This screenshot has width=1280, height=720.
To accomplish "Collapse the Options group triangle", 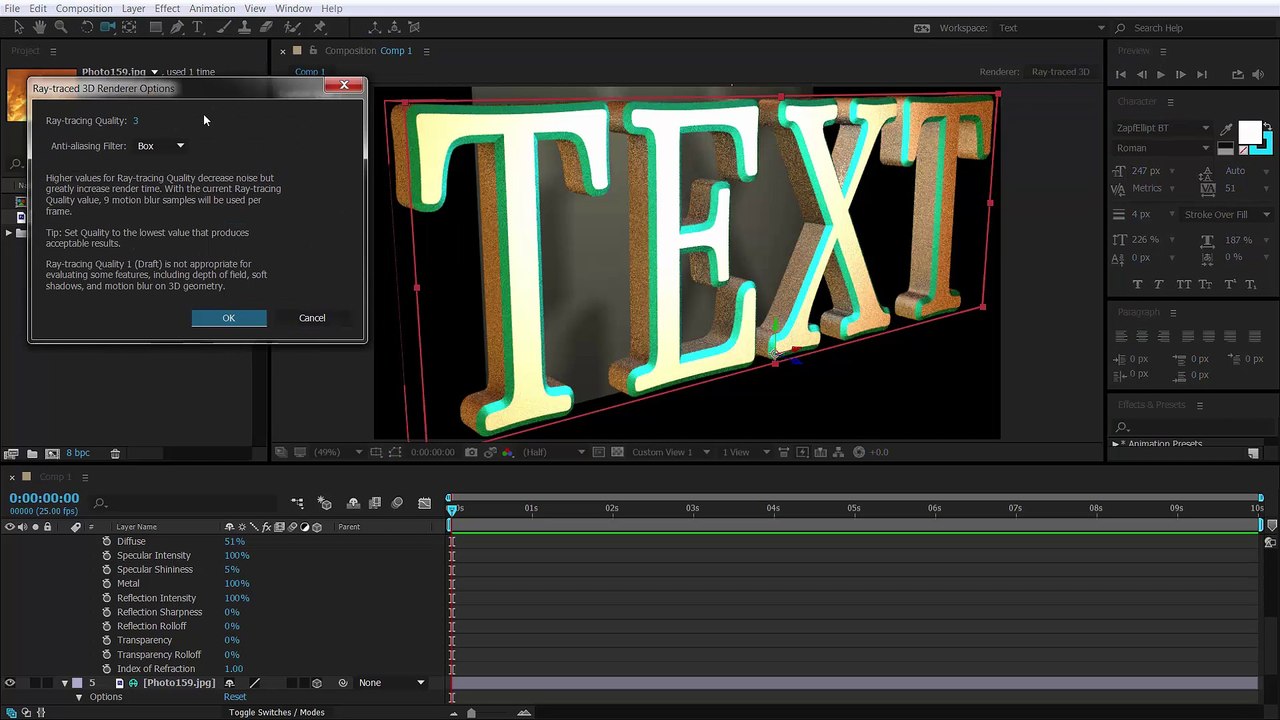I will 79,697.
